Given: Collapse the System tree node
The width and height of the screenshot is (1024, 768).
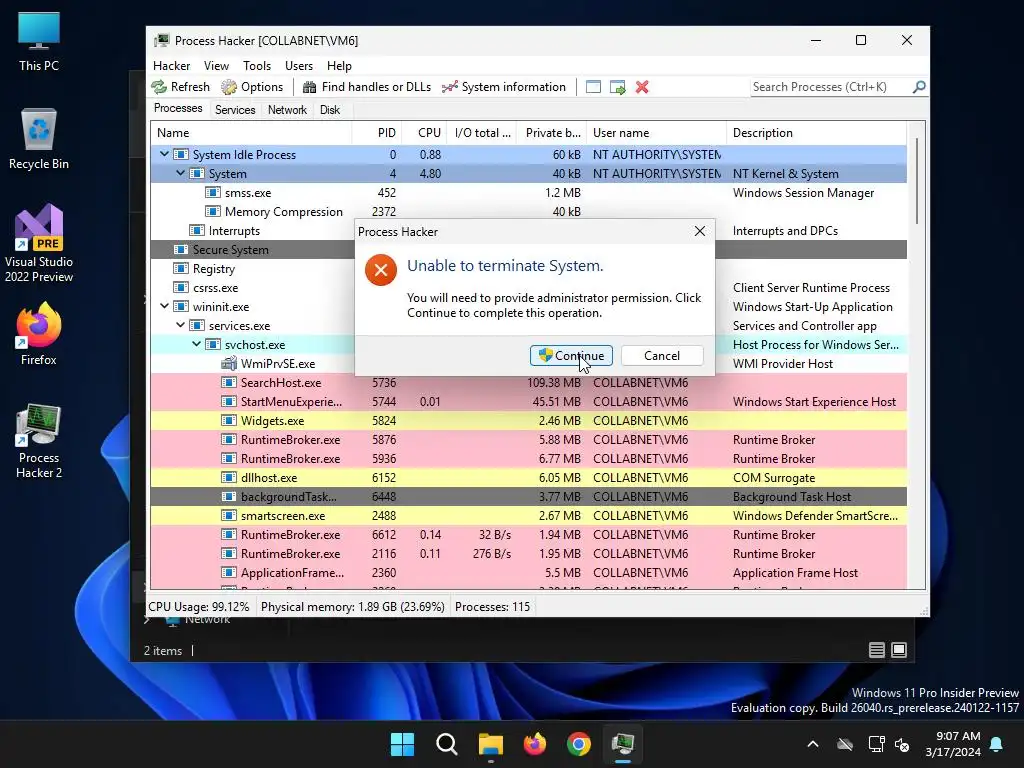Looking at the screenshot, I should (x=180, y=174).
